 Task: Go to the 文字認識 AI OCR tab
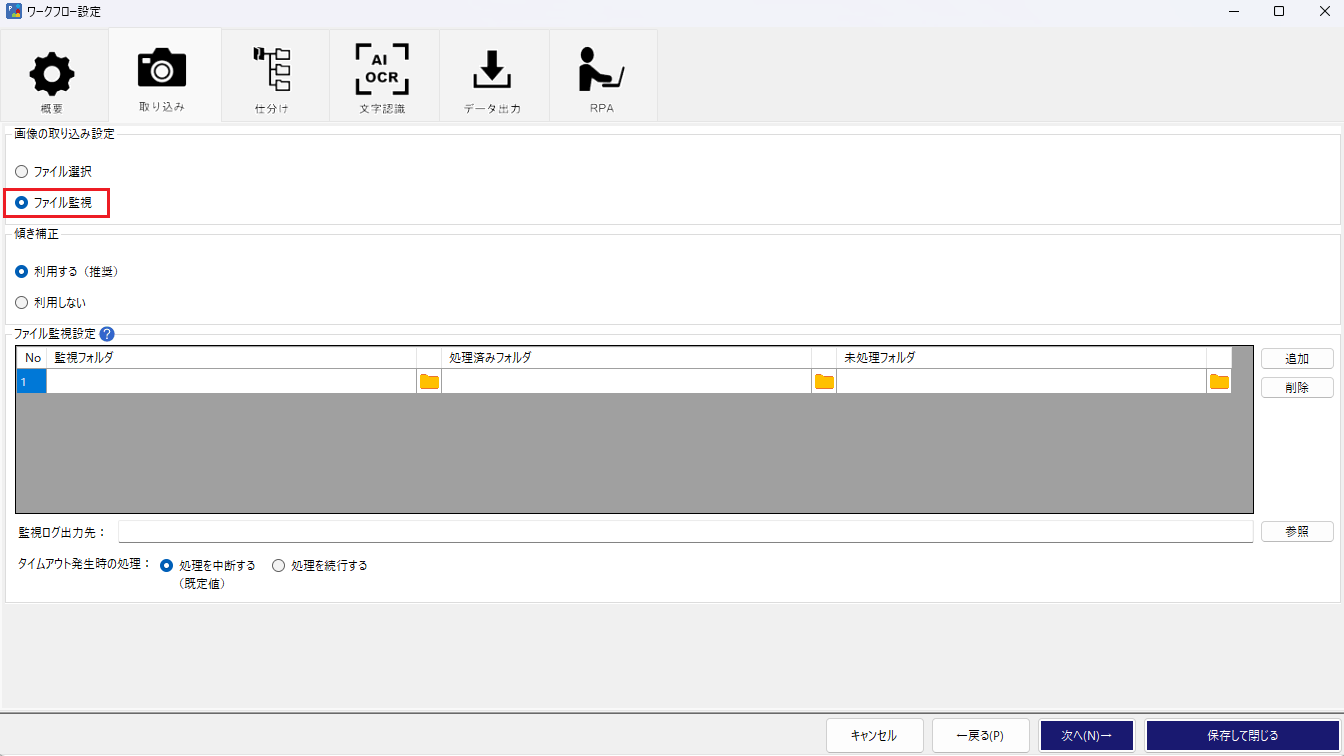[382, 76]
